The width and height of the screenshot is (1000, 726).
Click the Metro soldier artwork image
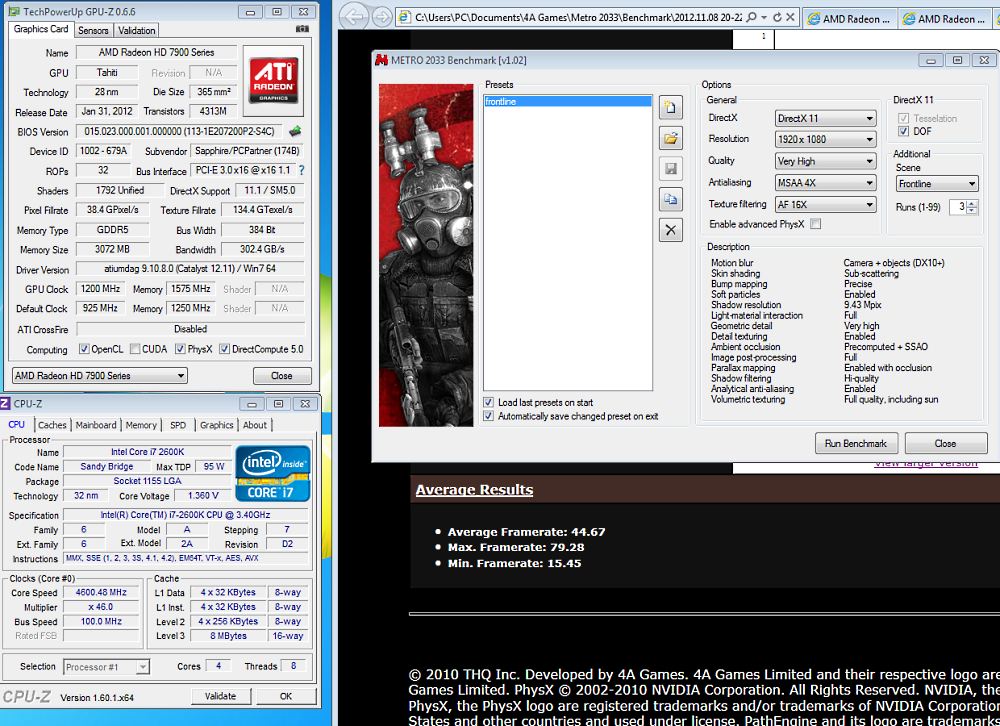[x=426, y=255]
